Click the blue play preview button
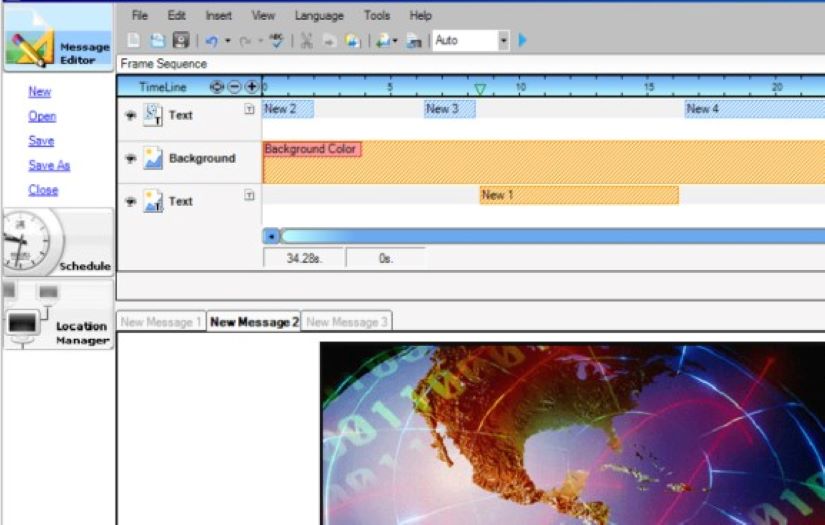 tap(522, 40)
